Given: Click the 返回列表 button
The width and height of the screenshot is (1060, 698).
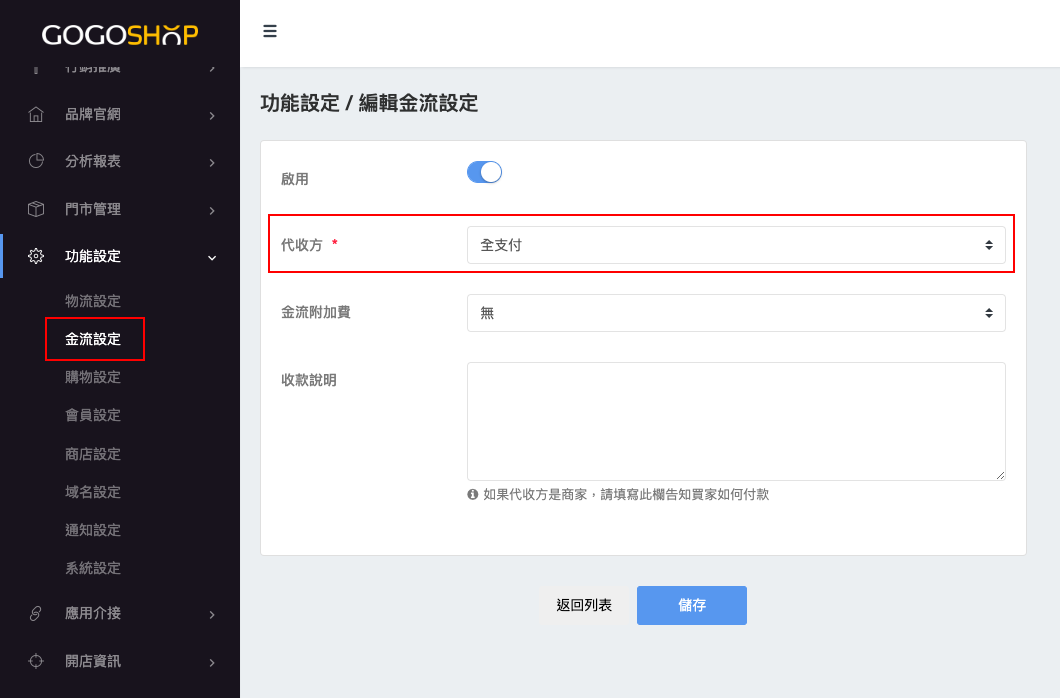Looking at the screenshot, I should (x=584, y=605).
